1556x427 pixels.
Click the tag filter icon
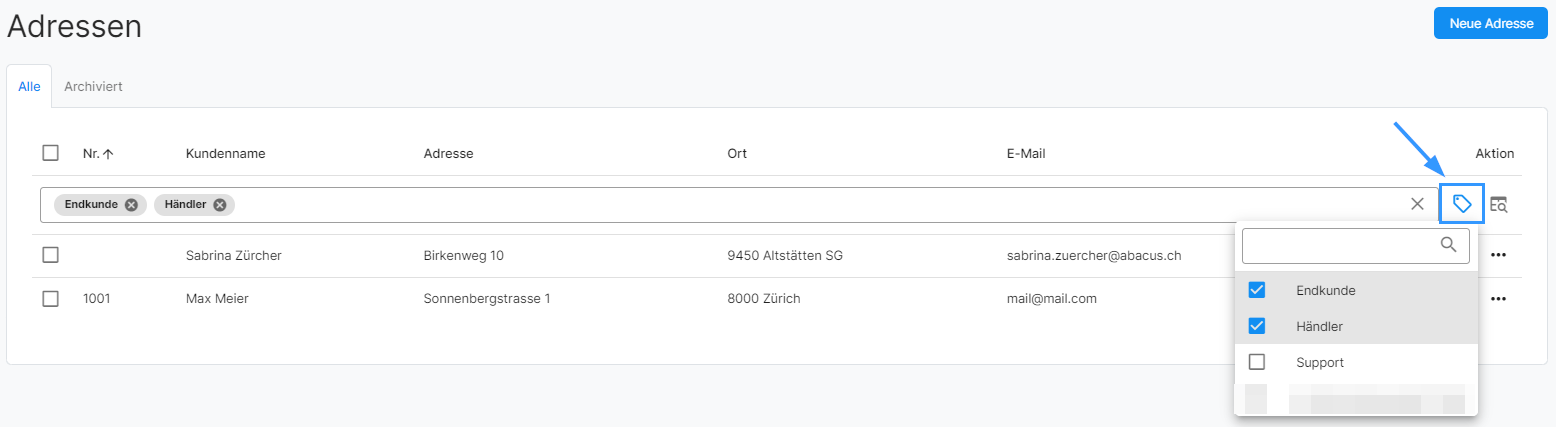click(x=1462, y=204)
